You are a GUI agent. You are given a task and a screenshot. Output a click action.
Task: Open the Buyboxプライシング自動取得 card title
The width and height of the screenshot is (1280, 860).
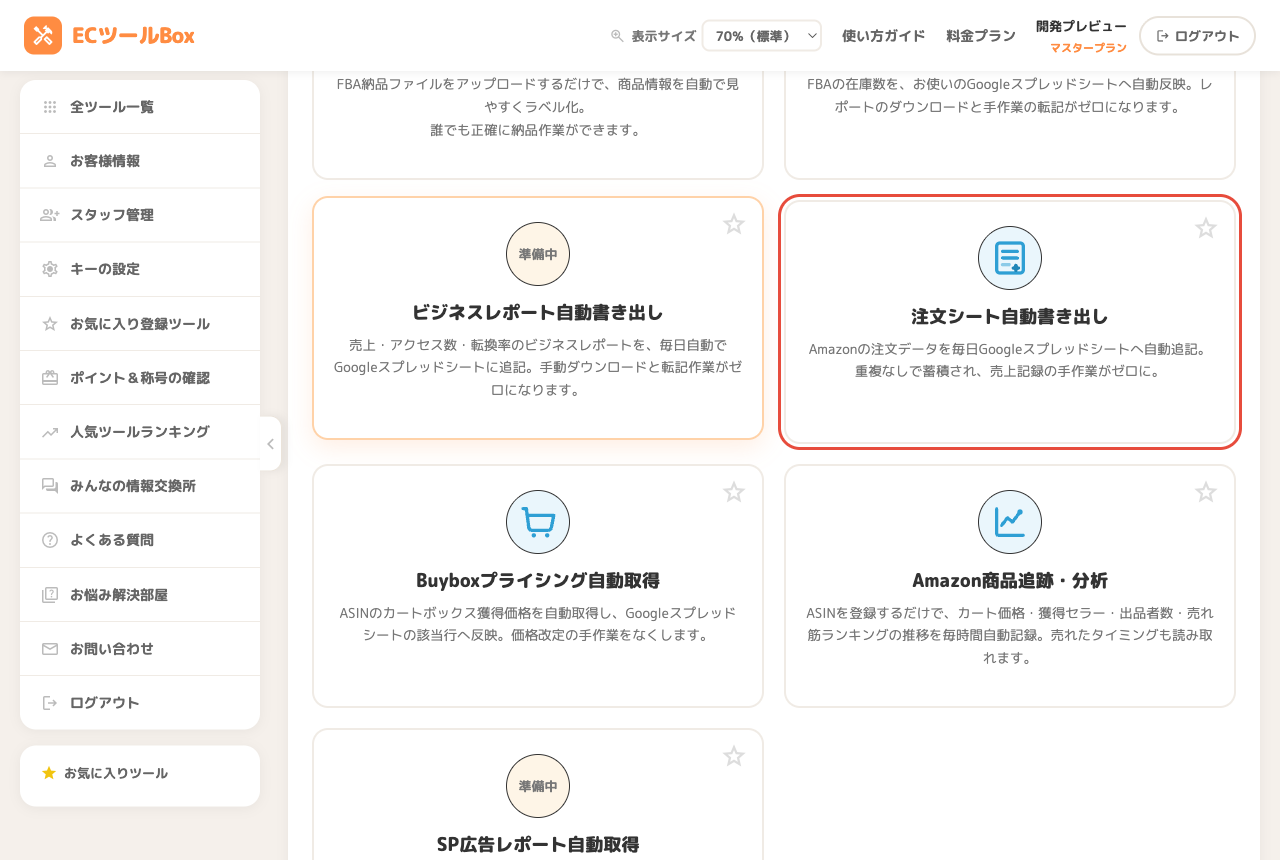538,581
